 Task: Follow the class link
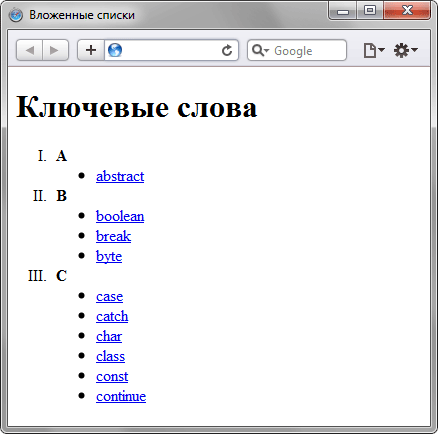[x=110, y=356]
